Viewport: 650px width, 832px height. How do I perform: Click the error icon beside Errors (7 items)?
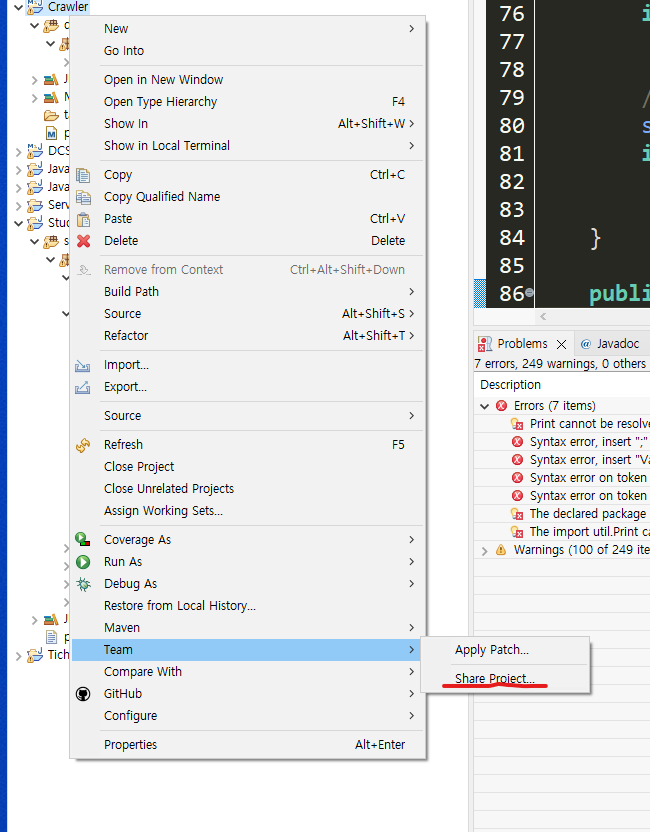pos(501,406)
